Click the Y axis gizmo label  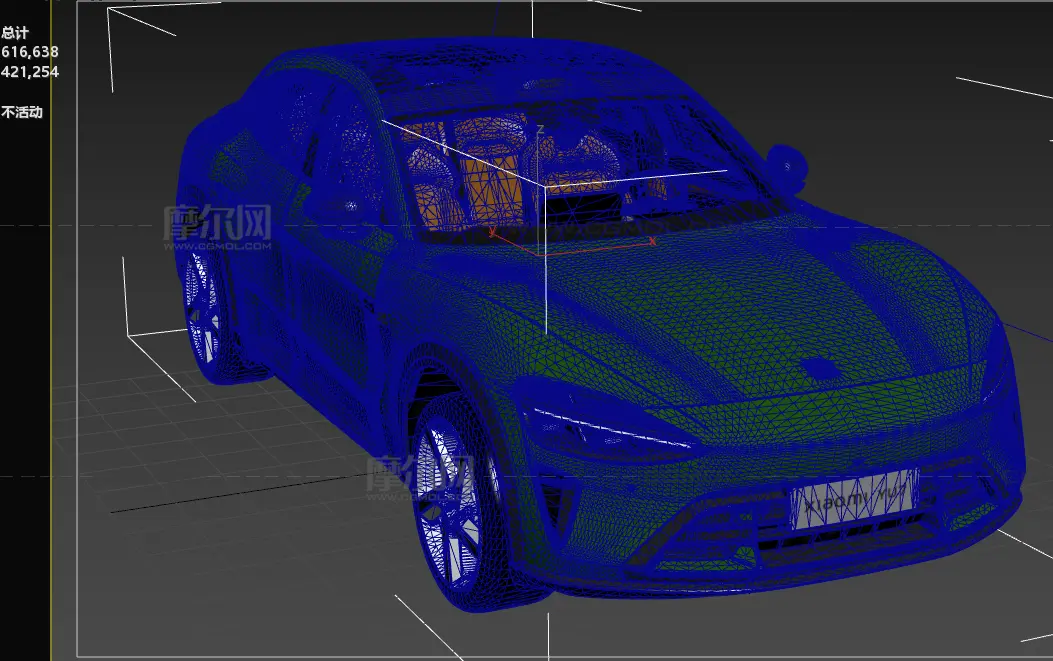tap(491, 232)
